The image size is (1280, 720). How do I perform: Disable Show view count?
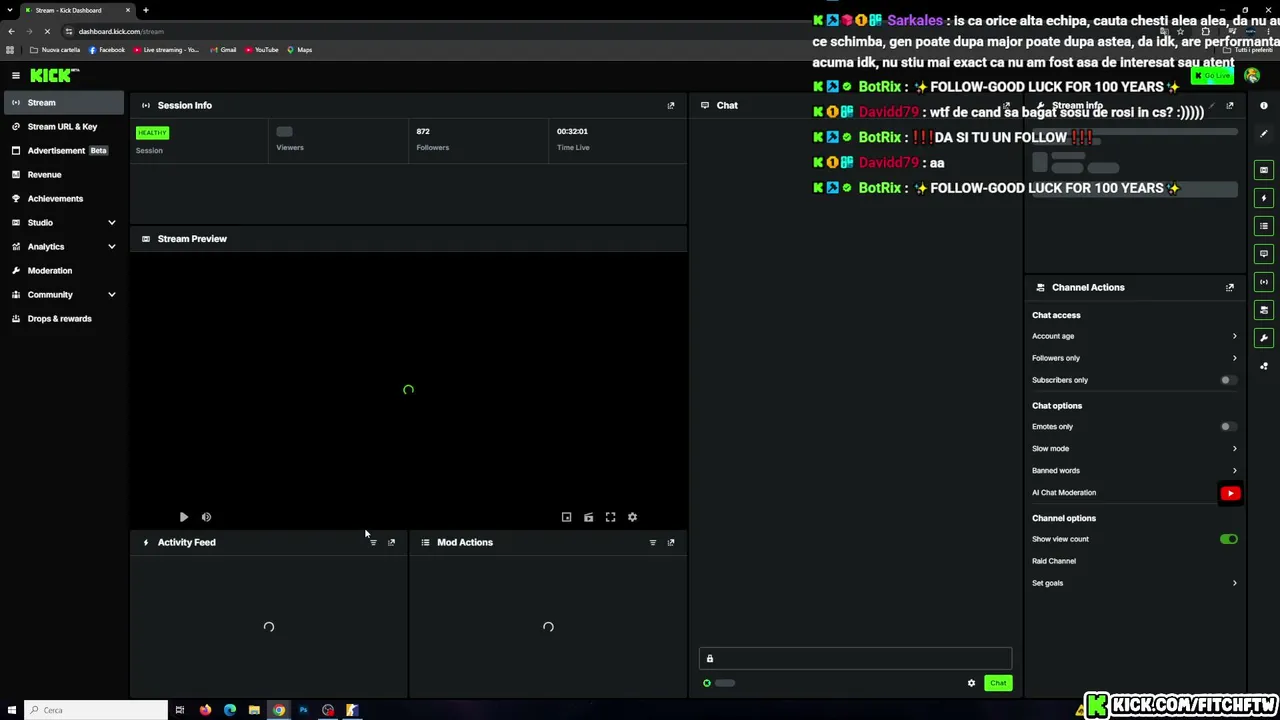click(1229, 539)
